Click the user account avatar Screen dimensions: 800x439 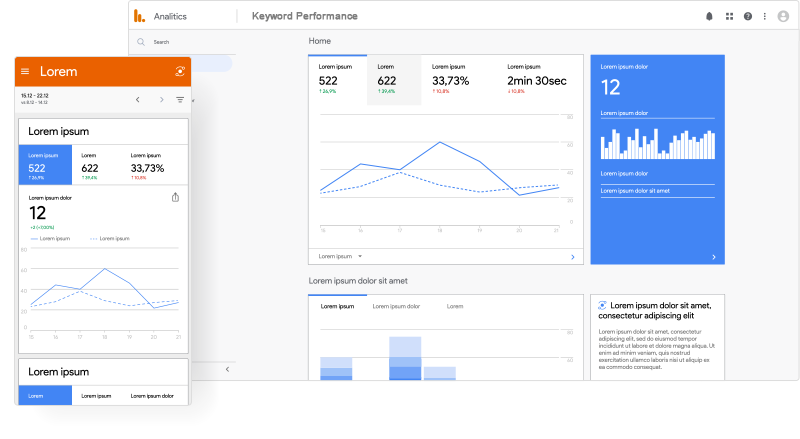click(x=783, y=17)
